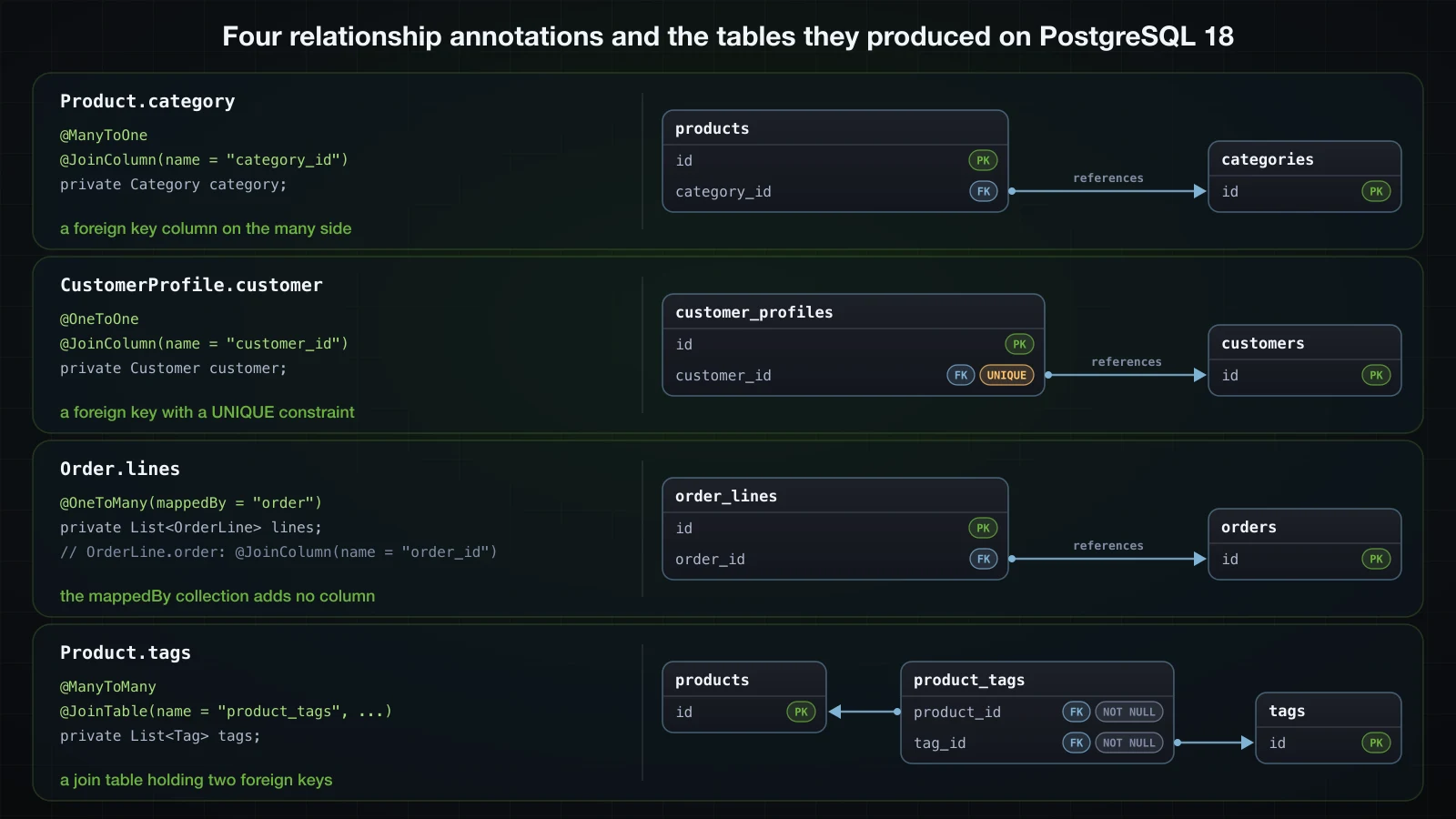Click 'references' label pointing to orders
The height and width of the screenshot is (819, 1456).
1108,545
